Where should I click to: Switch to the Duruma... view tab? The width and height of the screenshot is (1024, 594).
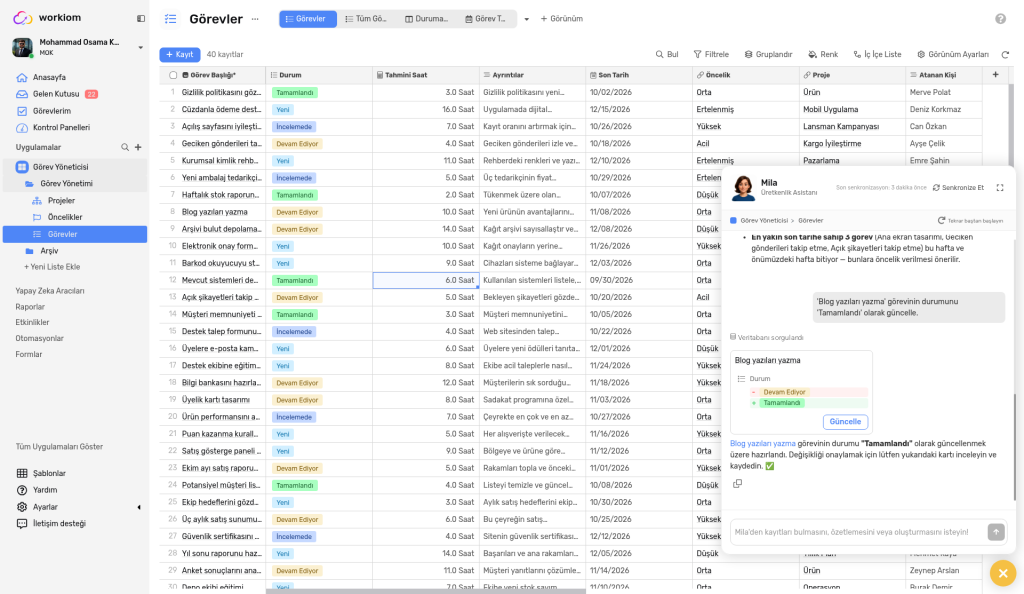pos(426,19)
